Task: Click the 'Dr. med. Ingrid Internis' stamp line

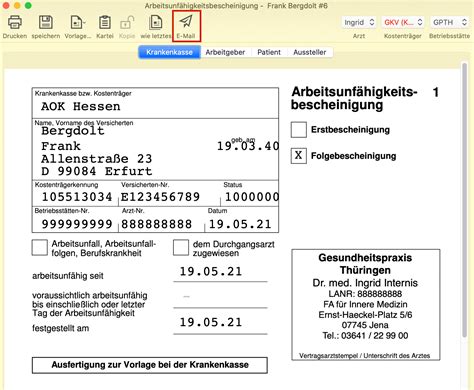Action: (365, 283)
